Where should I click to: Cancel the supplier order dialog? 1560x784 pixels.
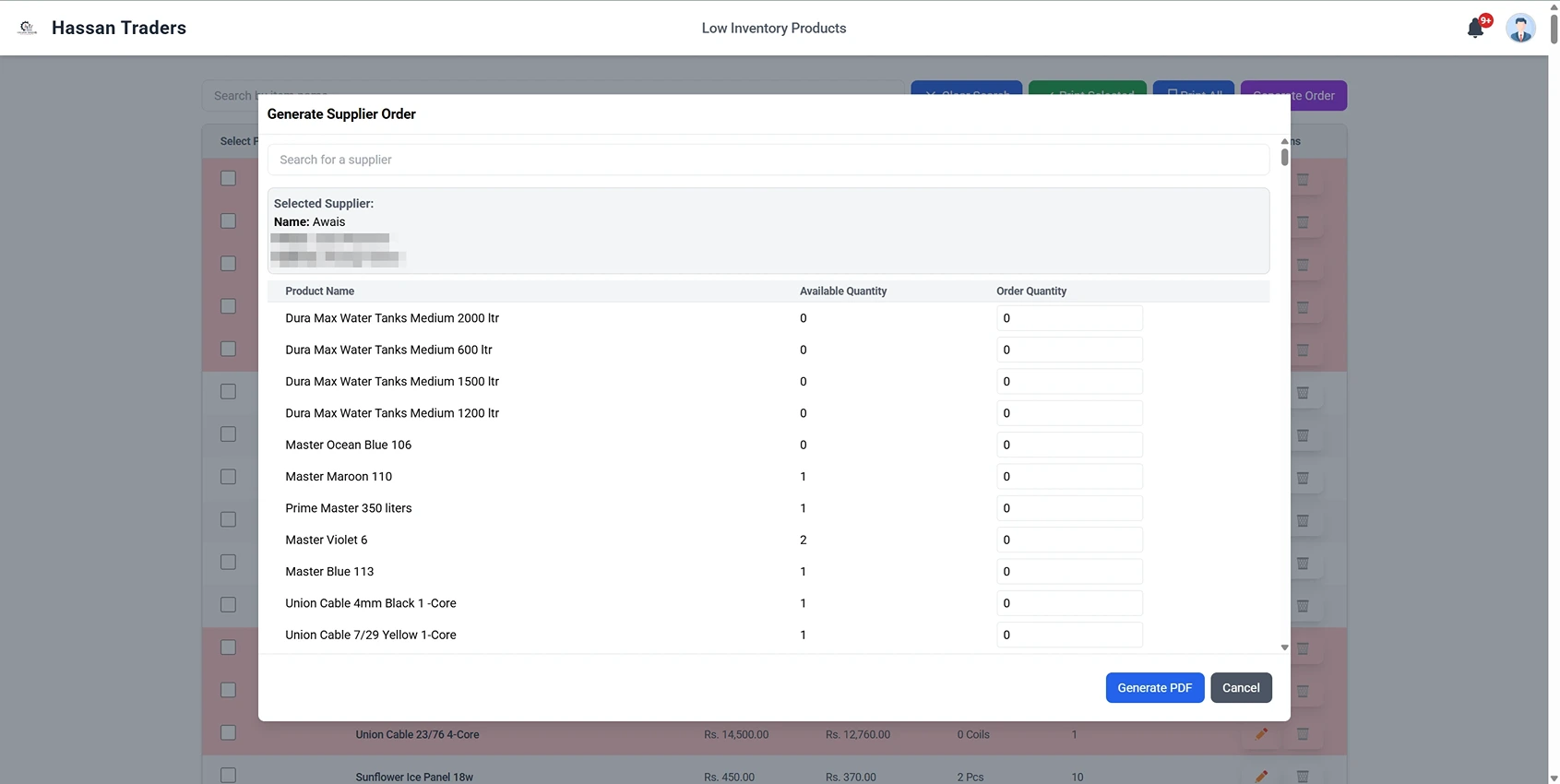[1241, 688]
